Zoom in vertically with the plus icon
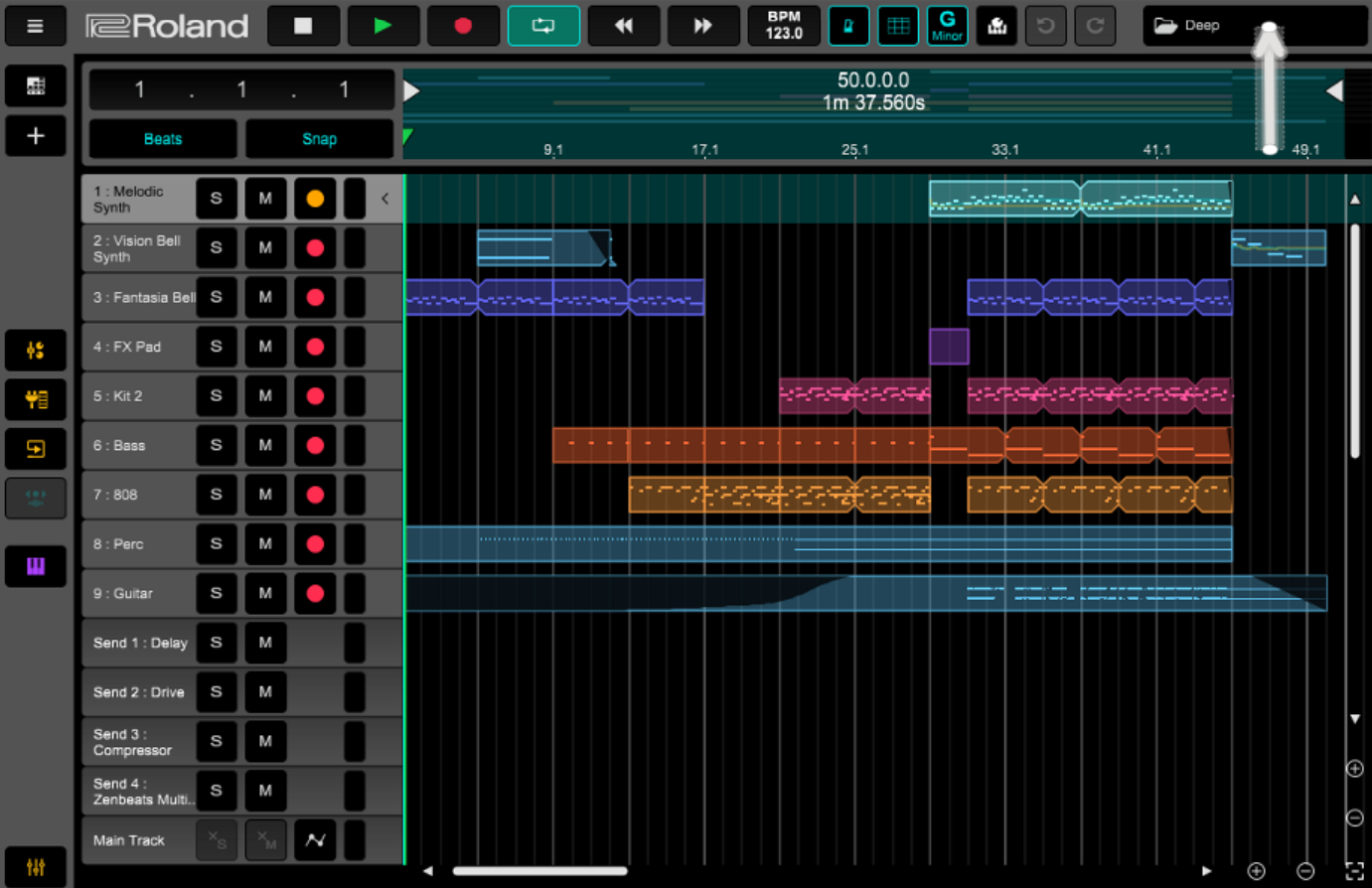The width and height of the screenshot is (1372, 888). coord(1354,769)
